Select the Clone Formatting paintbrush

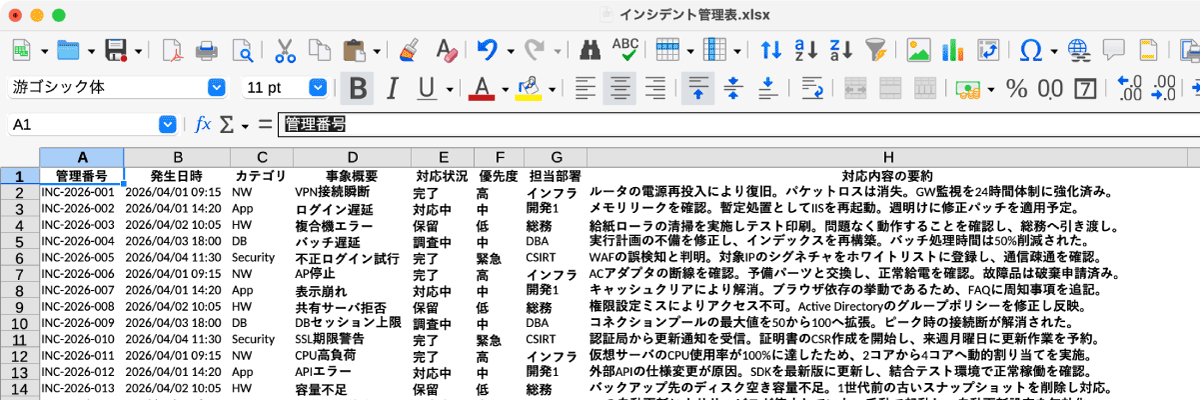(x=408, y=49)
